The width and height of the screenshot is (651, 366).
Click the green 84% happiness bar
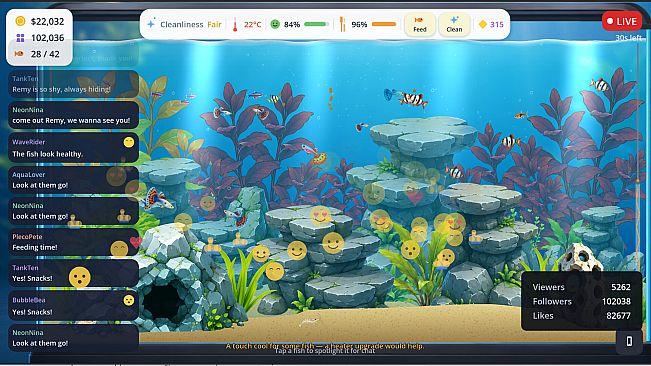pos(316,24)
